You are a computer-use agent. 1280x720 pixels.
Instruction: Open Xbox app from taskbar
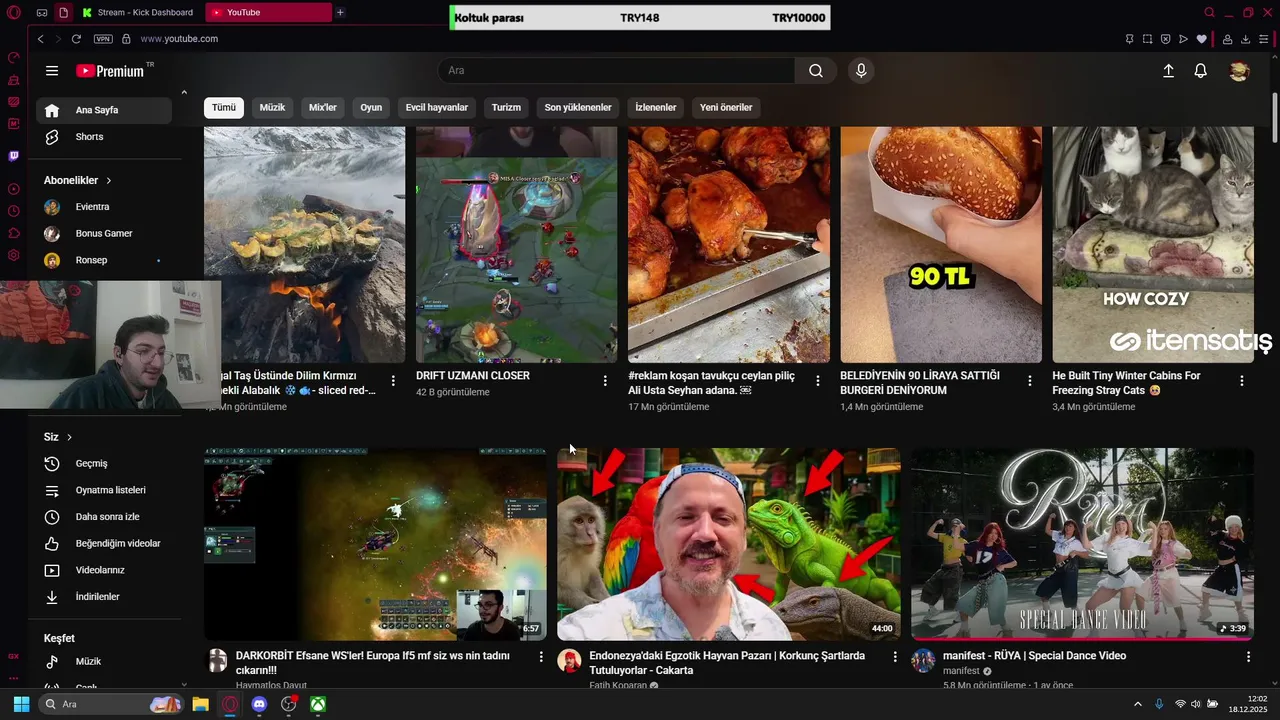317,704
